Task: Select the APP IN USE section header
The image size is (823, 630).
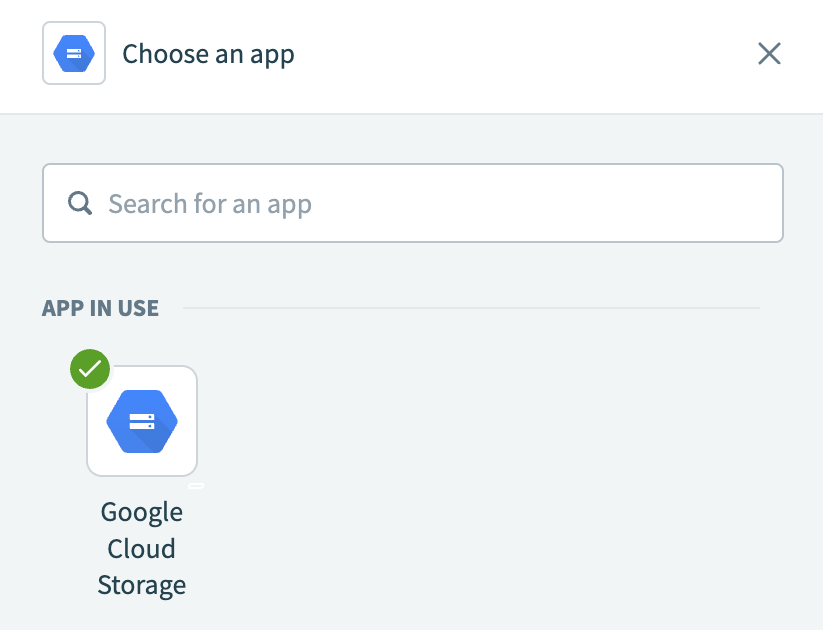Action: pos(100,308)
